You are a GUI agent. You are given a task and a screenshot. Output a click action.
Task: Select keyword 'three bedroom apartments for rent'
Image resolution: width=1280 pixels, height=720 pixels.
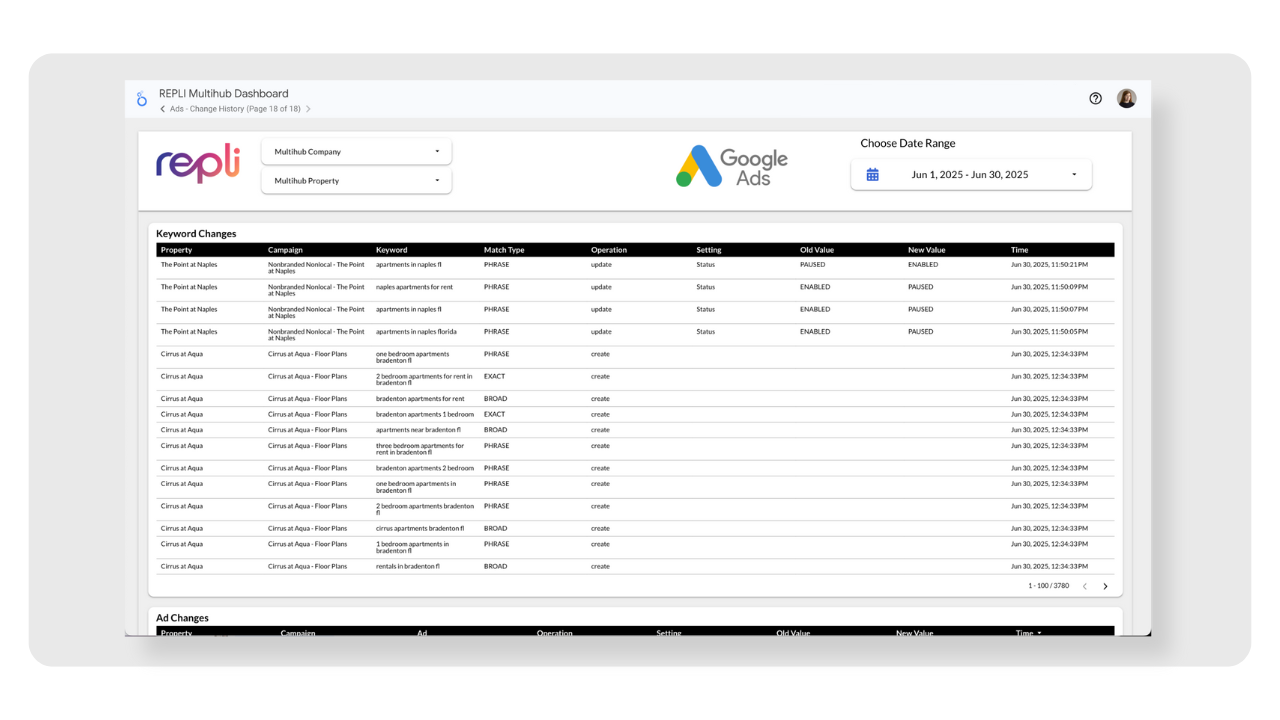coord(420,449)
